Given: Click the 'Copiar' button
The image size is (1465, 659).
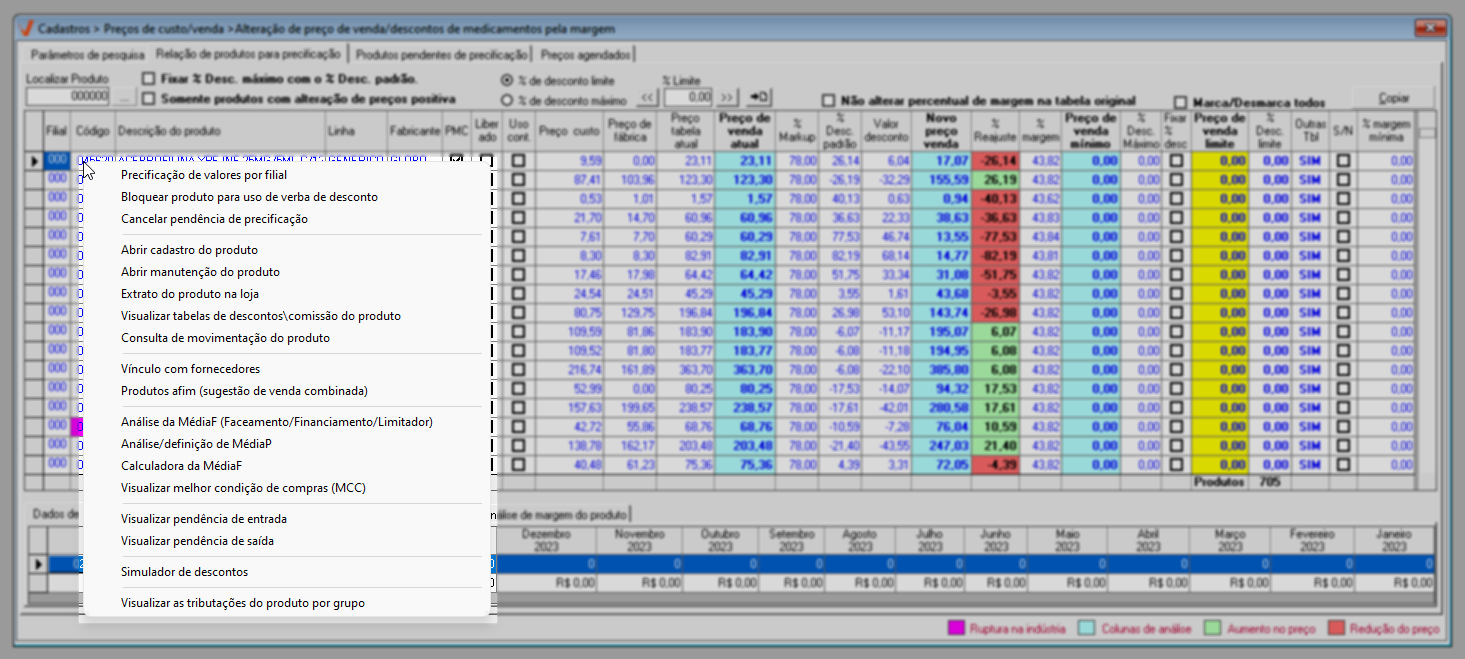Looking at the screenshot, I should tap(1394, 98).
